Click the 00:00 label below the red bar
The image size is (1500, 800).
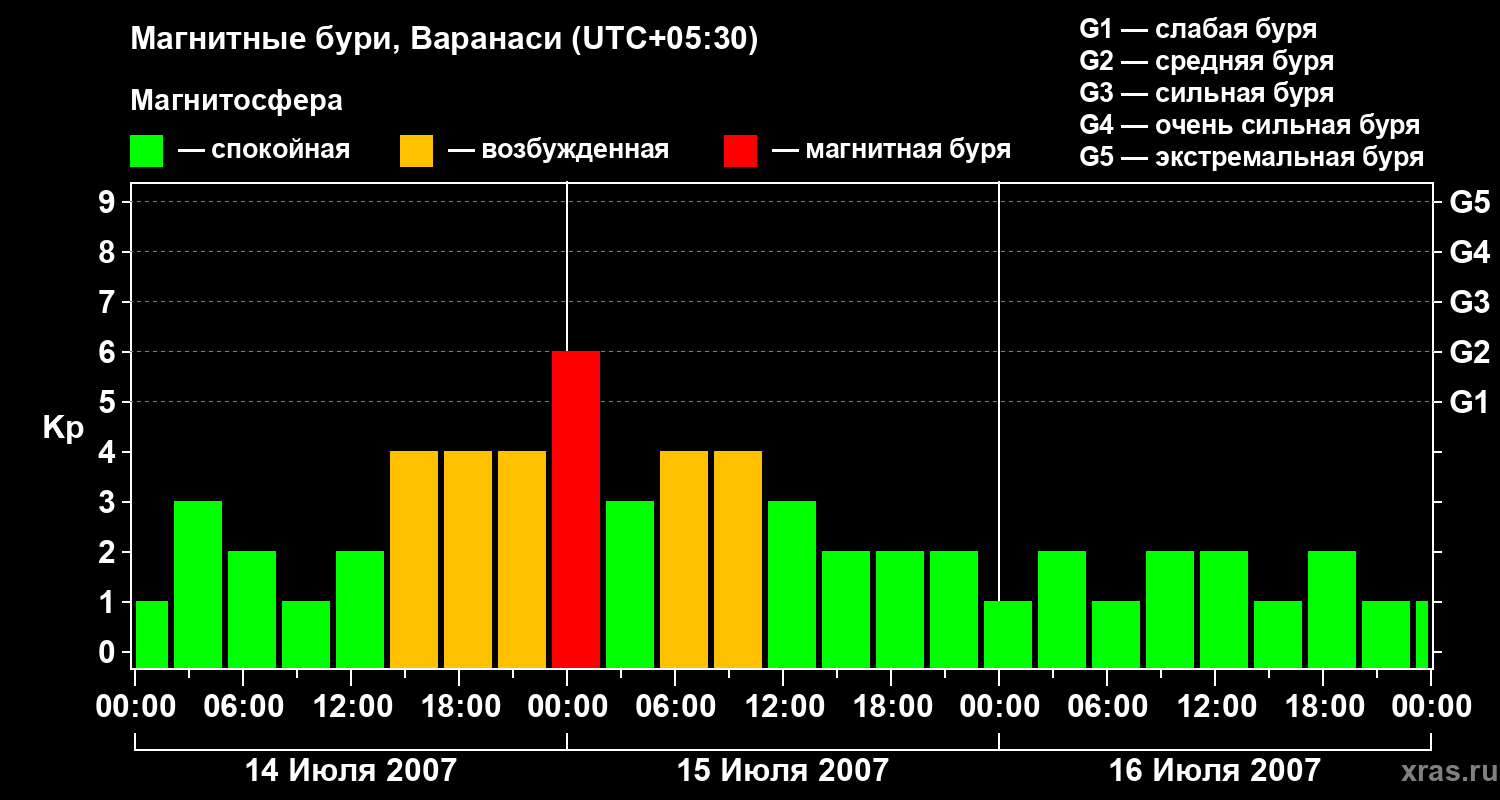(567, 707)
